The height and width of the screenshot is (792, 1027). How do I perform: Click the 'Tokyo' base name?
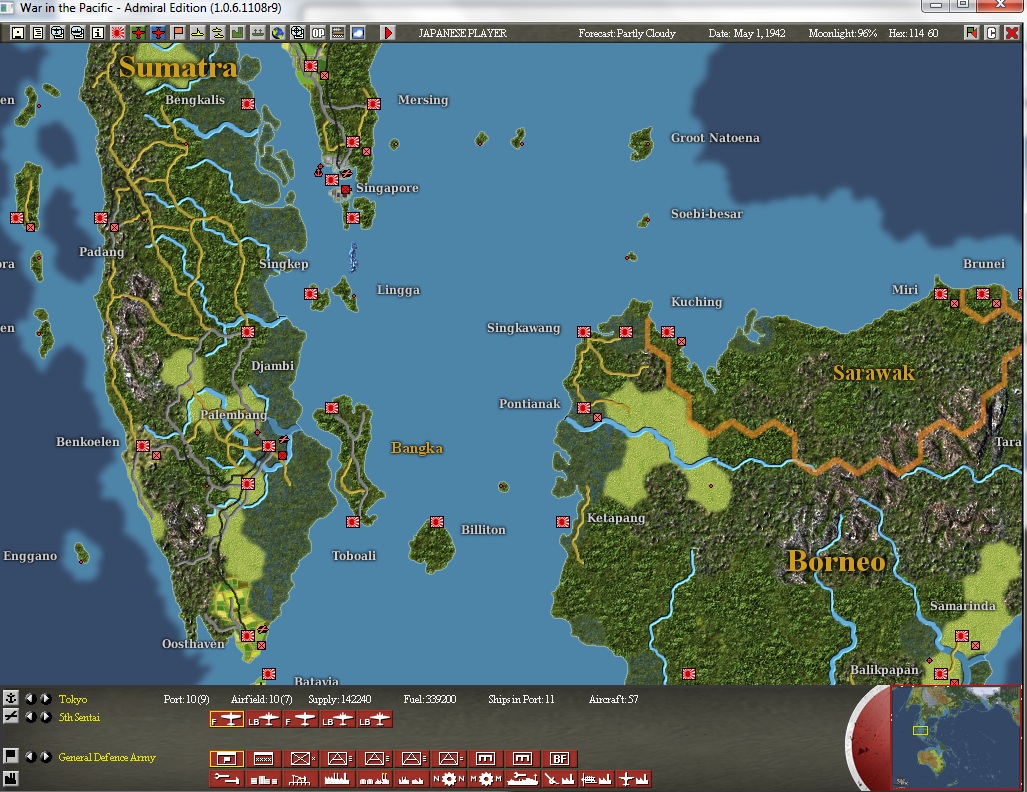pos(73,699)
